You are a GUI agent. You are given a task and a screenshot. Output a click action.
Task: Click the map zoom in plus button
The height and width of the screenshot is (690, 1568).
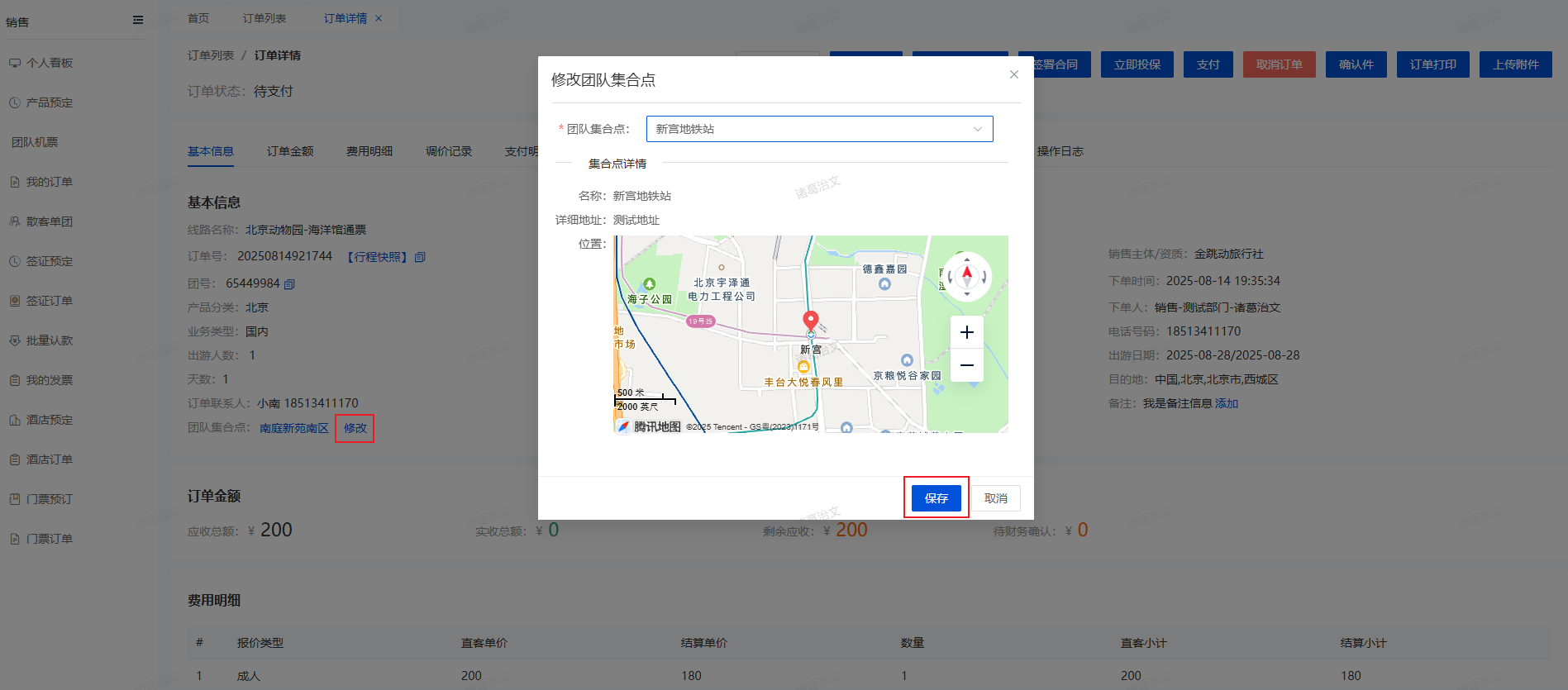coord(966,332)
